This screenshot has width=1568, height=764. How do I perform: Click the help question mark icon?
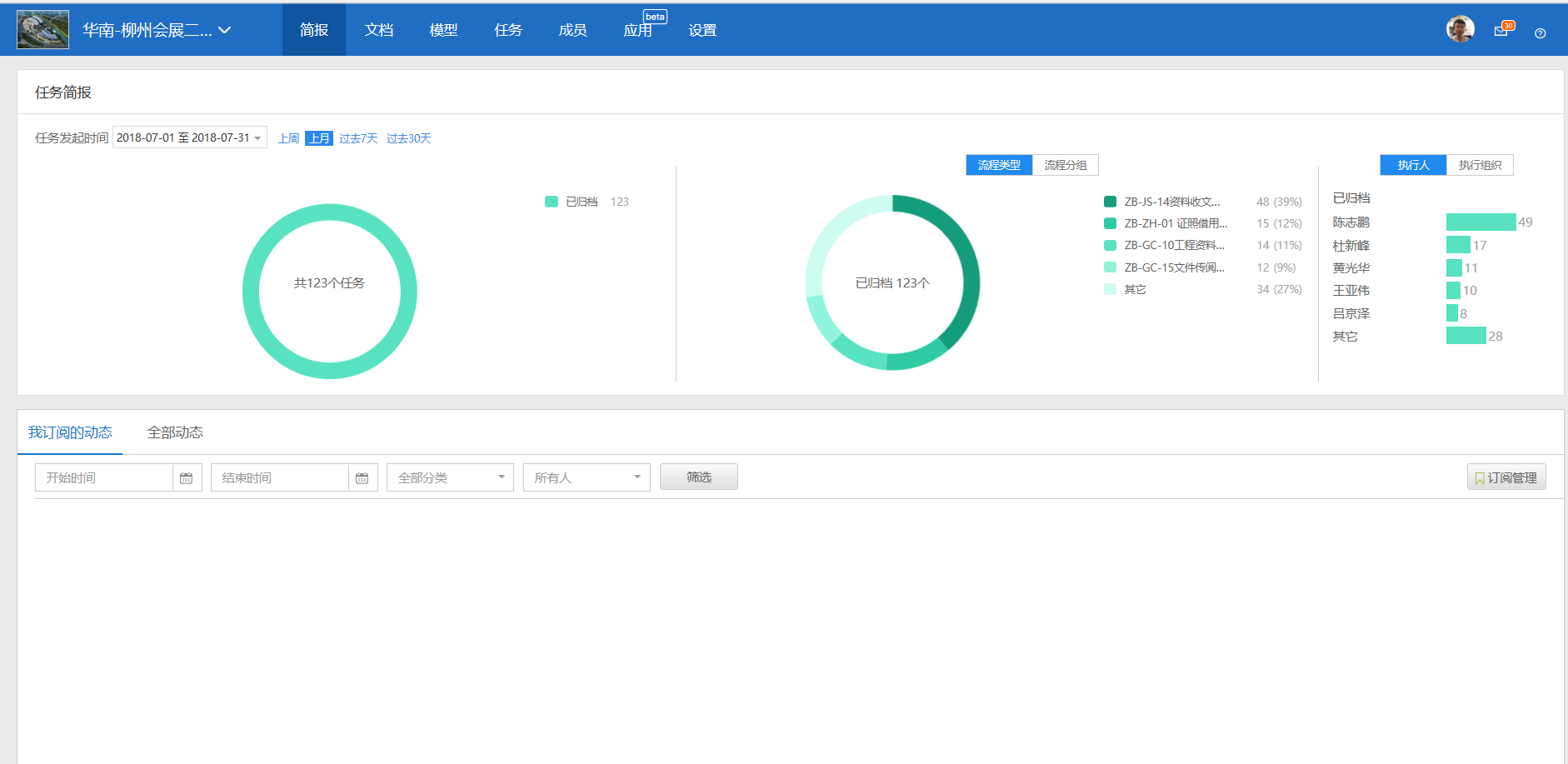(x=1540, y=33)
